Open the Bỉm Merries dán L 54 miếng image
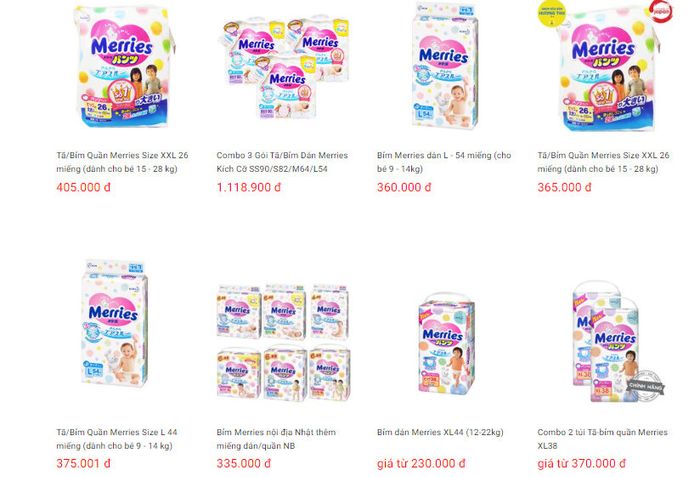The width and height of the screenshot is (700, 477). click(445, 66)
